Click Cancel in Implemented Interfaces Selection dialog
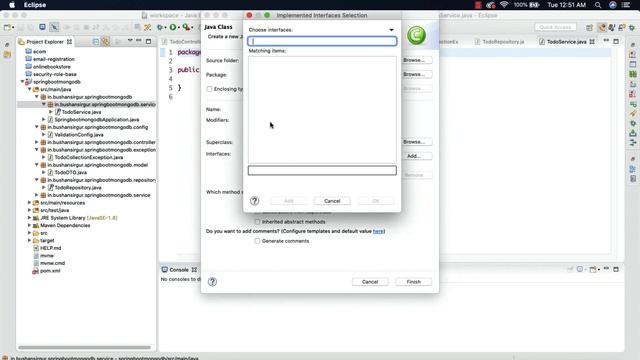Image resolution: width=640 pixels, height=360 pixels. coord(332,201)
